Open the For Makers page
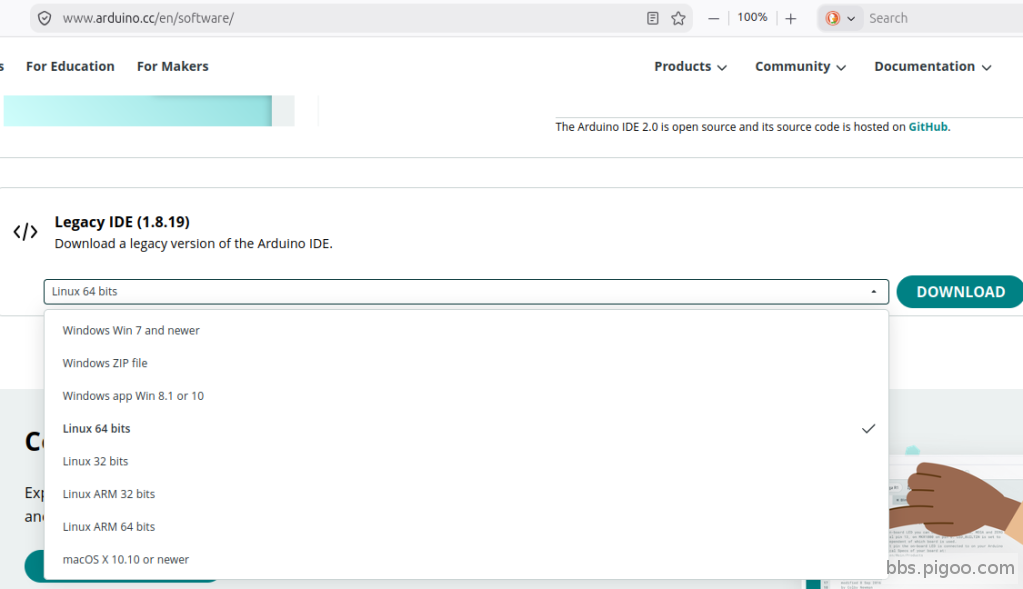This screenshot has width=1023, height=589. (x=173, y=67)
